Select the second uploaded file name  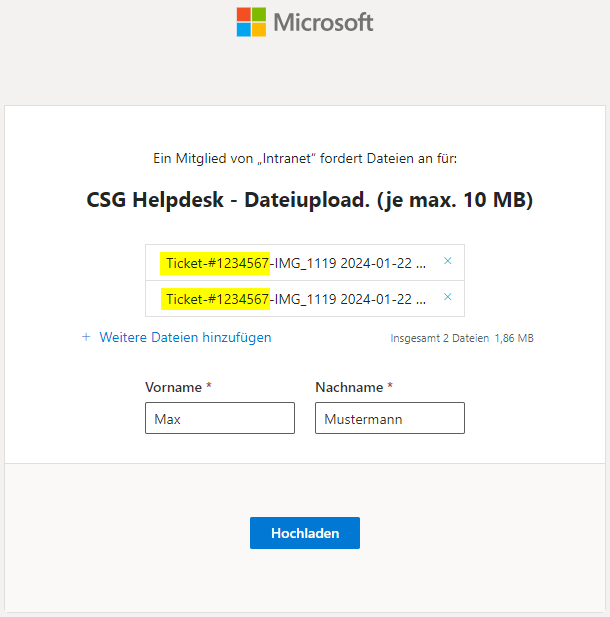coord(296,299)
